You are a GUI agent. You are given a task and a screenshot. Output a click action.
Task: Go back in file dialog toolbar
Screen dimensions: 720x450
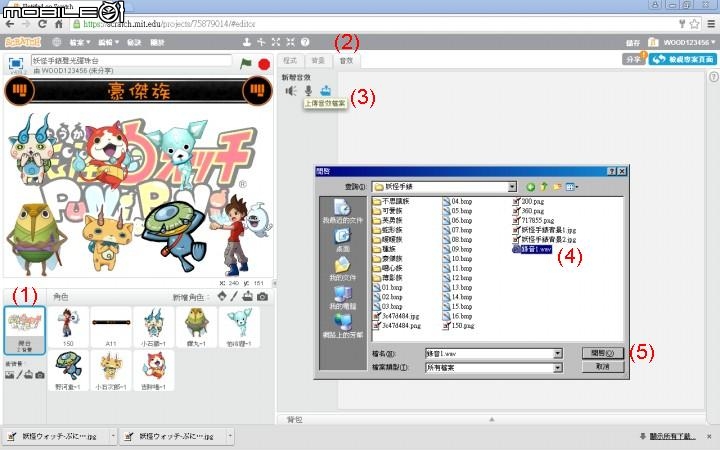530,187
